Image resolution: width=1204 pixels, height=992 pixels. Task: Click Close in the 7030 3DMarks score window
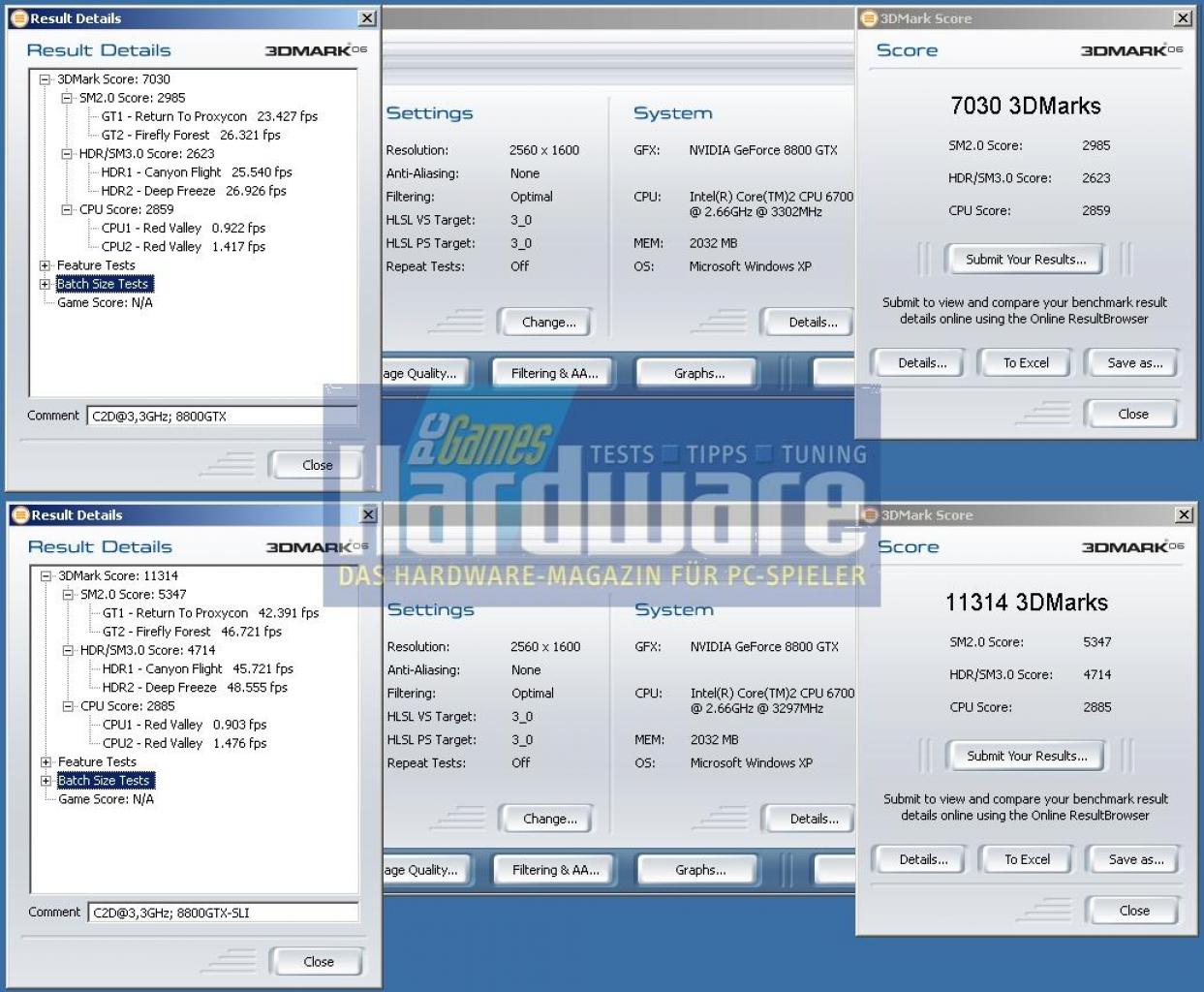coord(1132,414)
